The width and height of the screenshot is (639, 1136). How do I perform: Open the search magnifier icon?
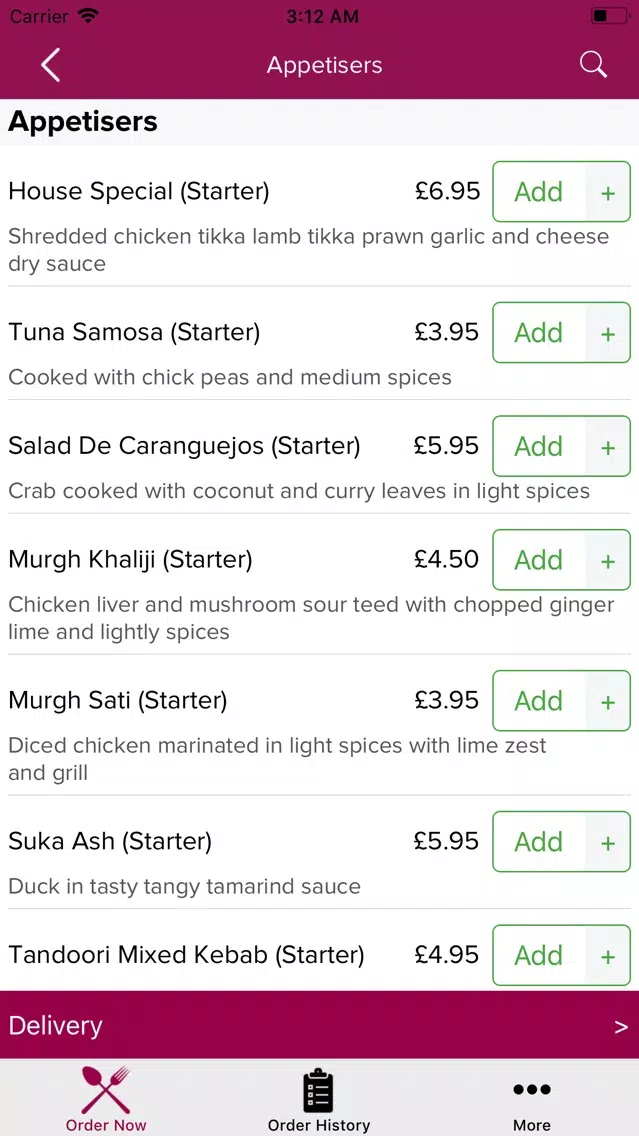click(x=593, y=64)
